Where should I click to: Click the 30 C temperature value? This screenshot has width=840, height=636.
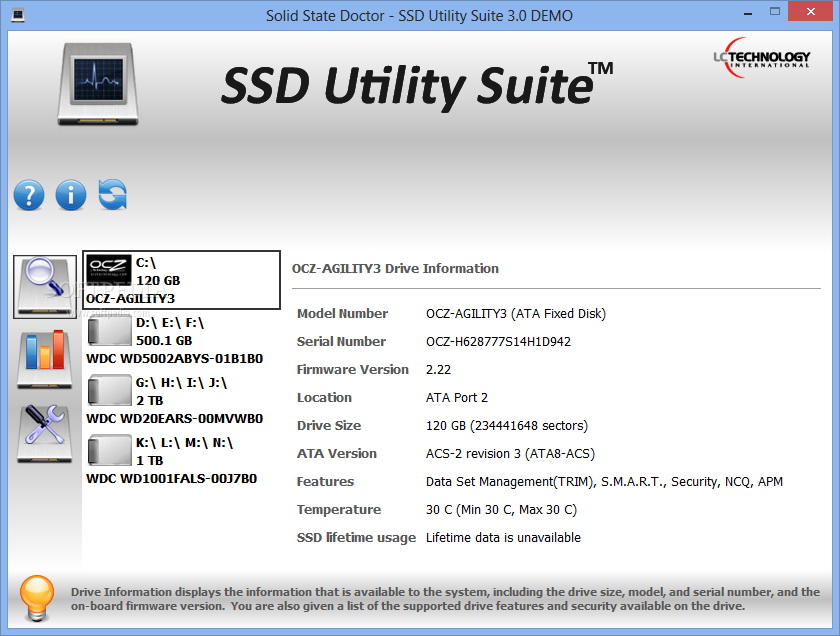click(x=501, y=510)
